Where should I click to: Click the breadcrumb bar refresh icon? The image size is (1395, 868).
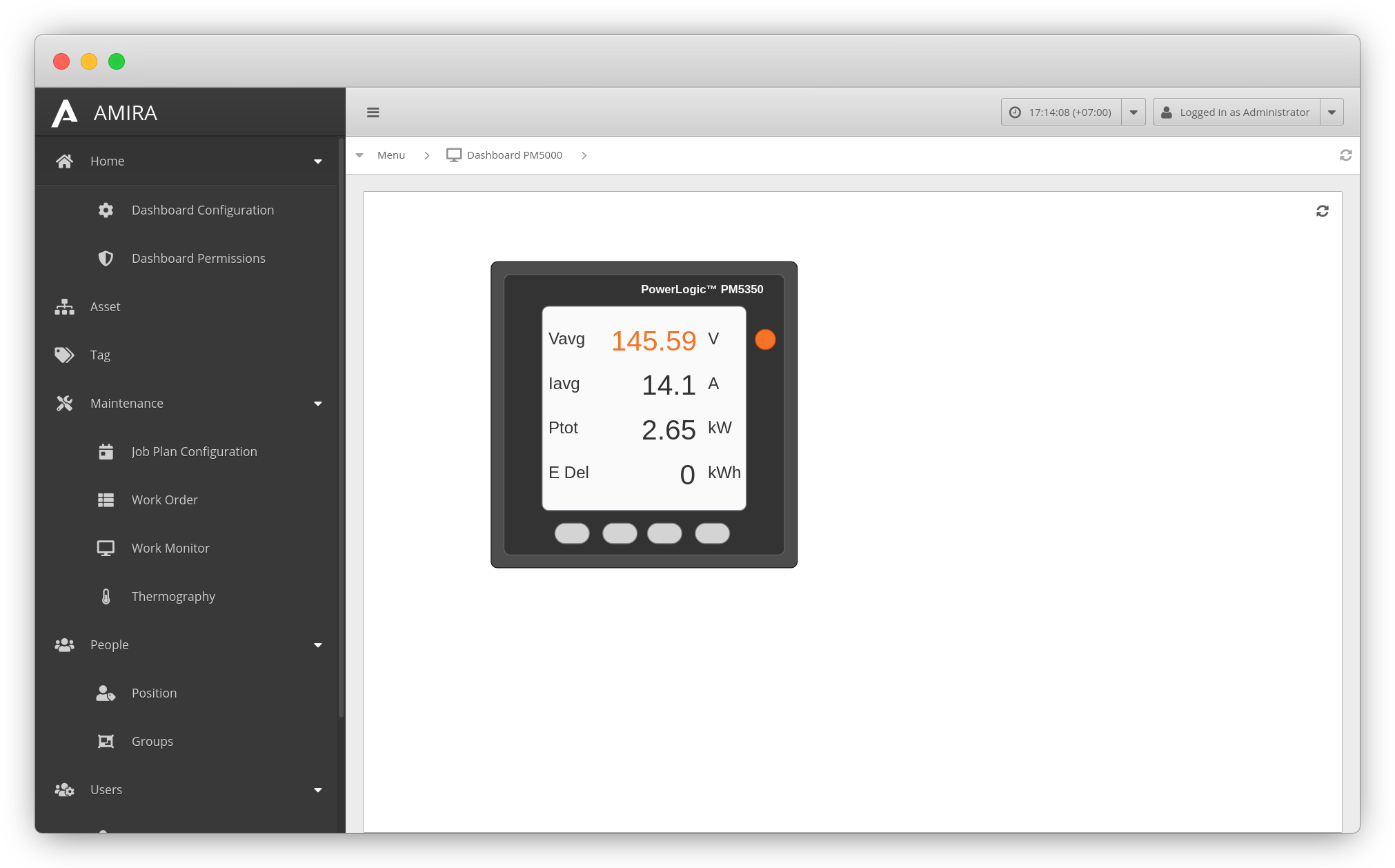coord(1345,155)
